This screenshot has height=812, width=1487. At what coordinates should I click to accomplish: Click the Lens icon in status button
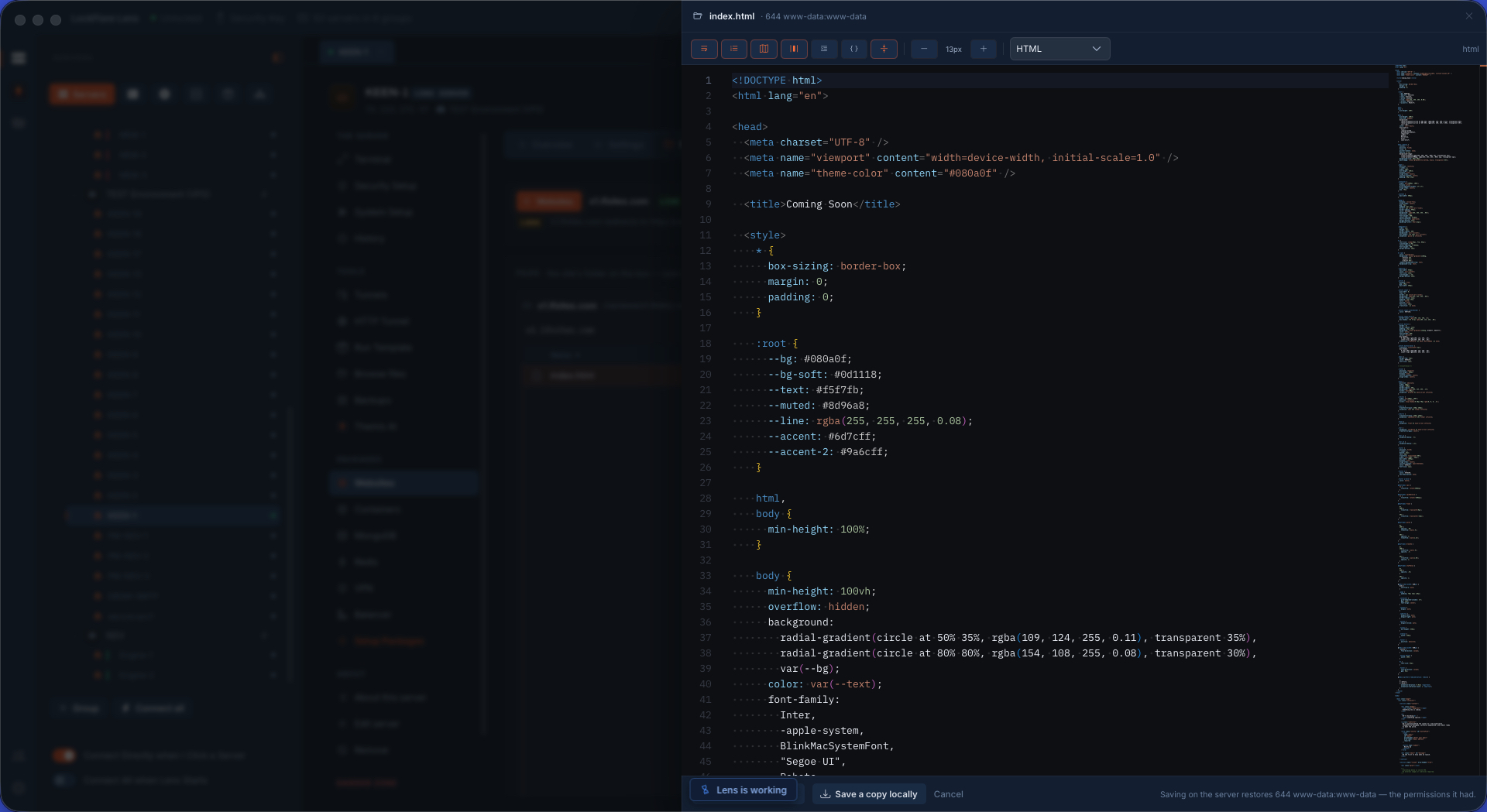705,790
